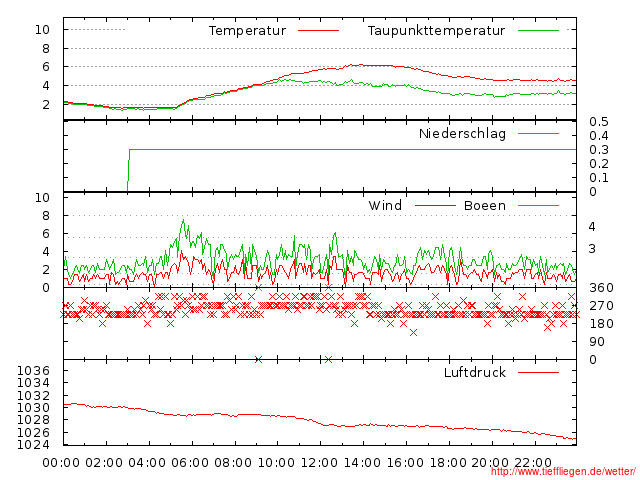Click the 14:00 time axis label
Viewport: 640px width, 480px height.
pyautogui.click(x=362, y=463)
